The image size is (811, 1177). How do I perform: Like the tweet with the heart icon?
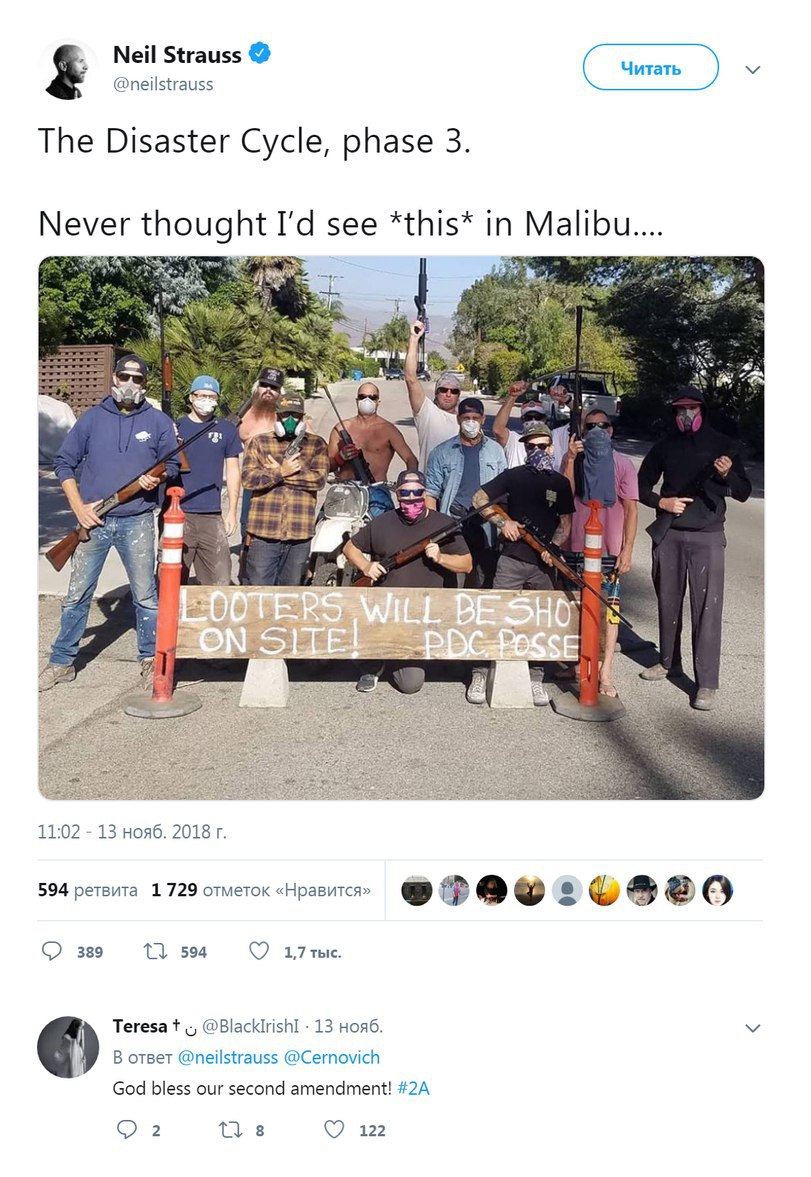click(258, 951)
